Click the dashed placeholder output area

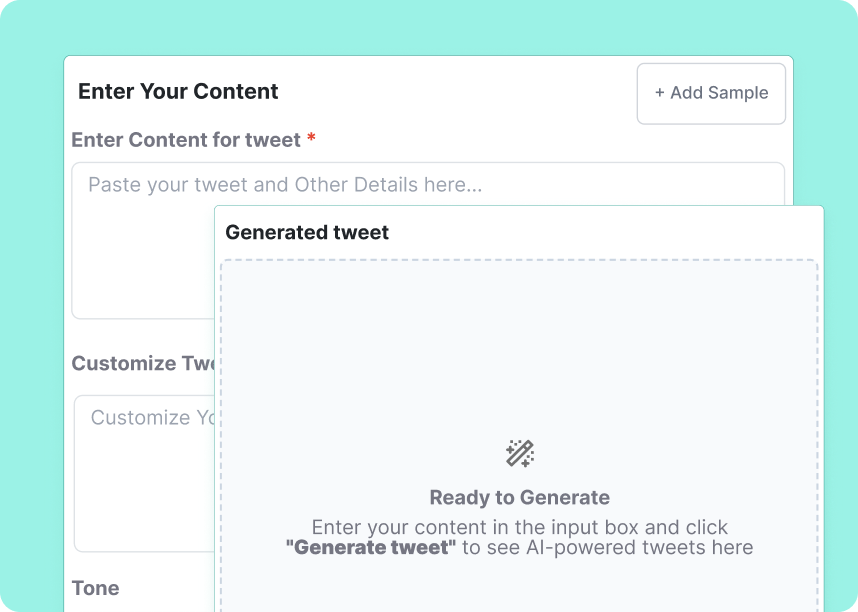[519, 400]
